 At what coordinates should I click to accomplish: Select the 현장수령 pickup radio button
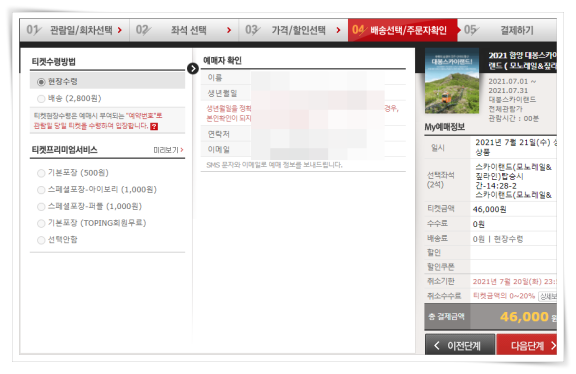[41, 82]
